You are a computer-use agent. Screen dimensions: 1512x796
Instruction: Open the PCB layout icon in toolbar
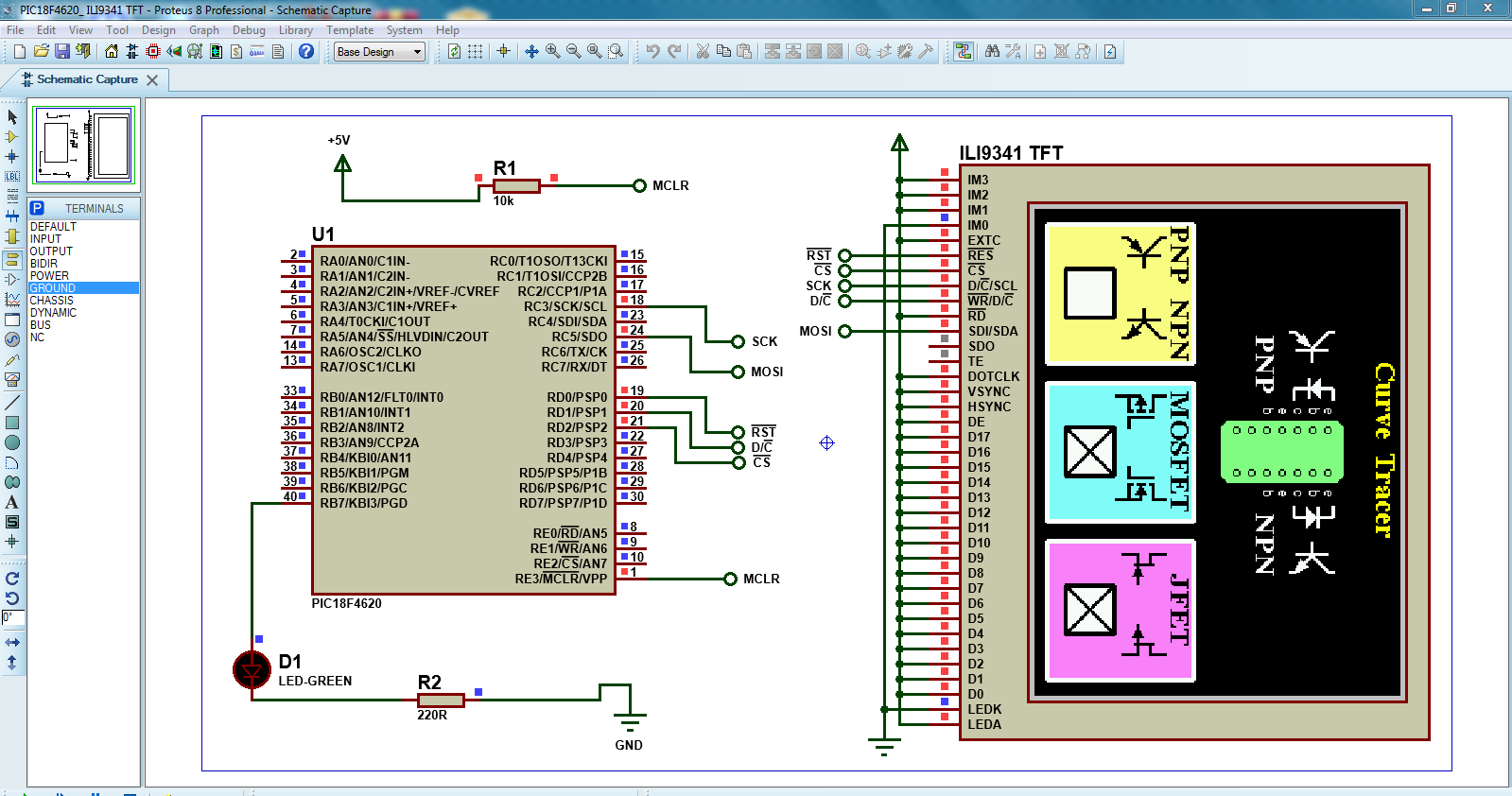pos(153,51)
